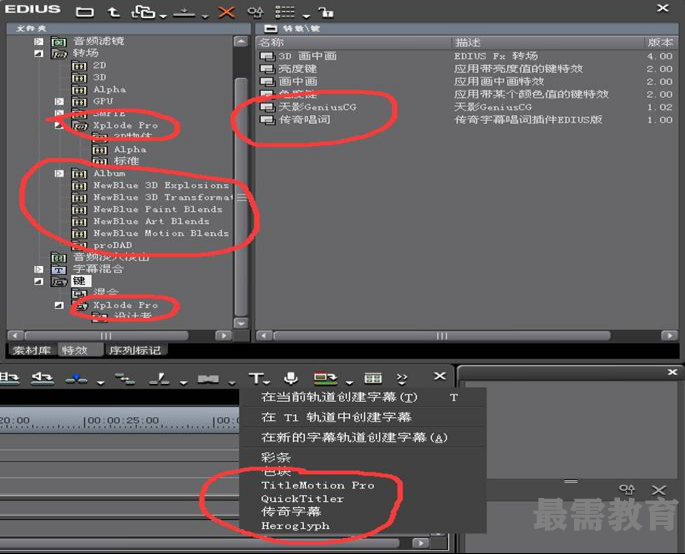Click the folder tree vertical scroll down arrow

point(241,323)
